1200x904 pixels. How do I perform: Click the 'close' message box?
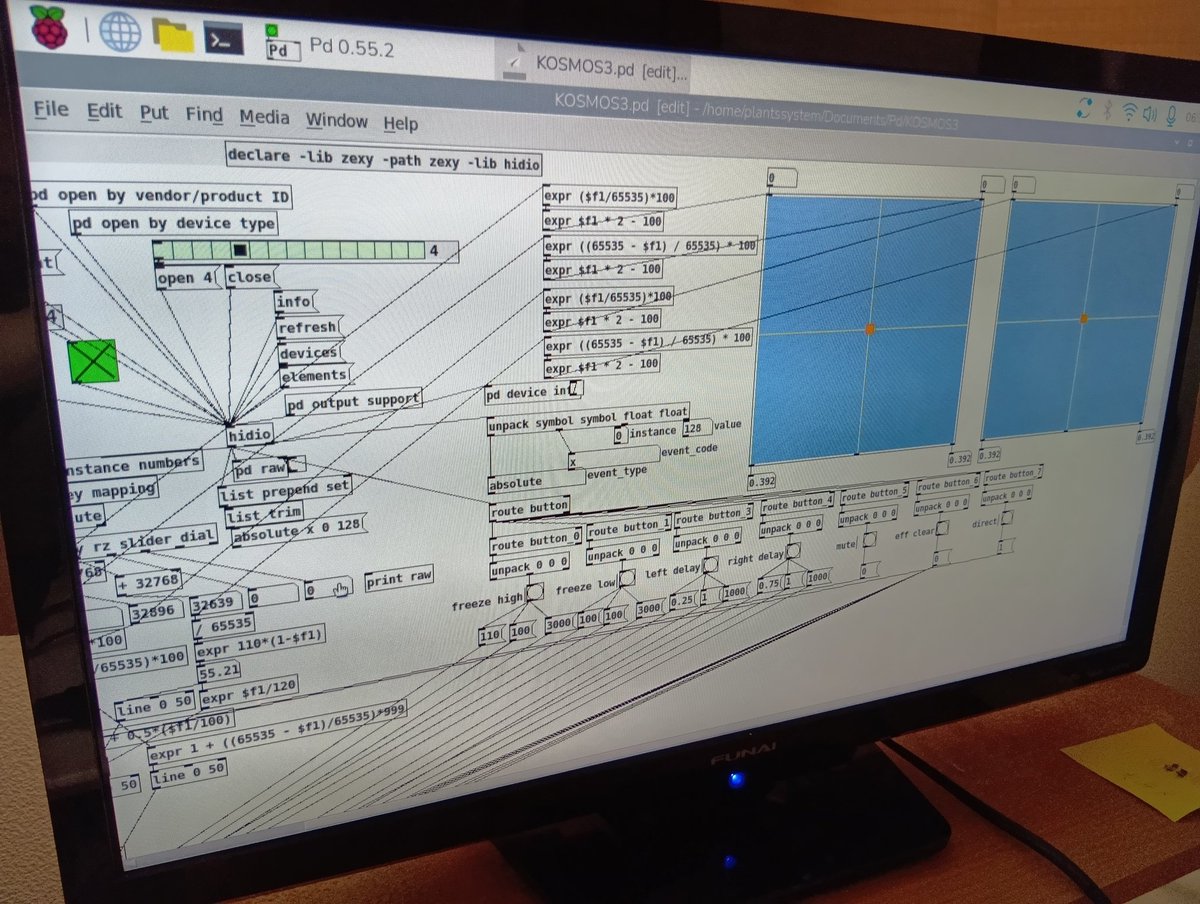coord(251,277)
